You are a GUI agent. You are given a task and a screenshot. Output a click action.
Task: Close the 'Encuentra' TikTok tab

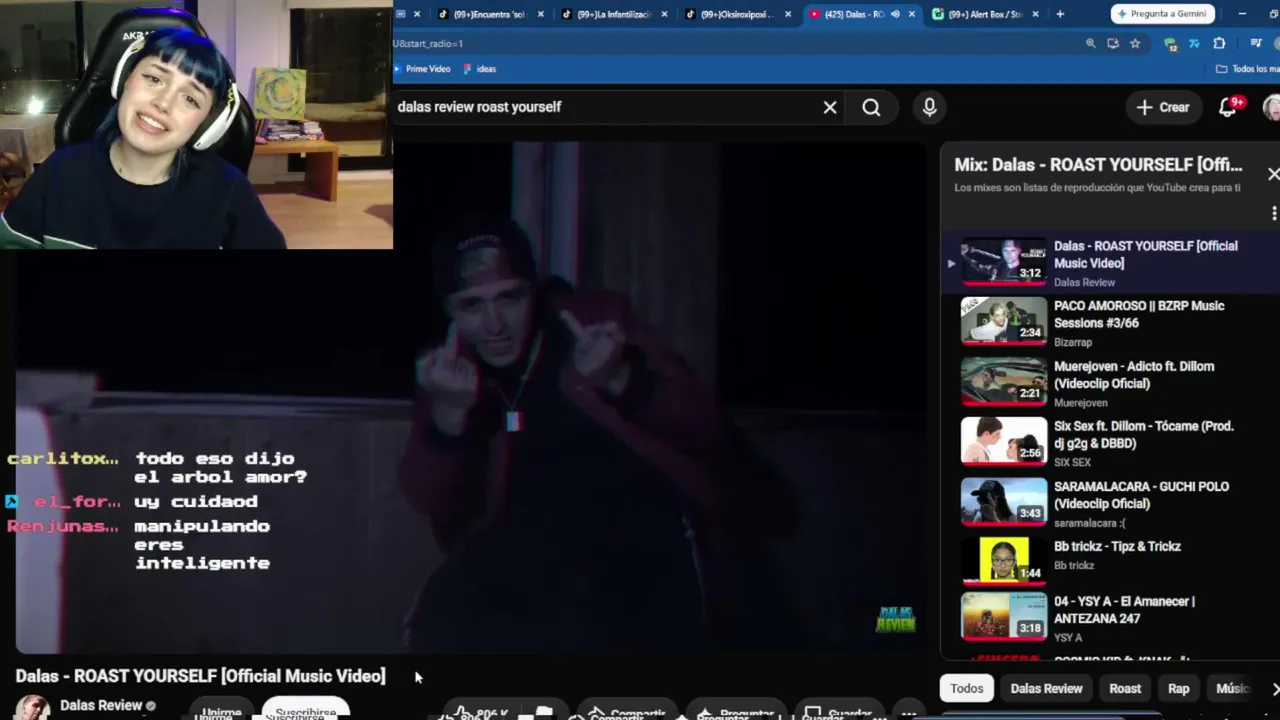pos(541,14)
